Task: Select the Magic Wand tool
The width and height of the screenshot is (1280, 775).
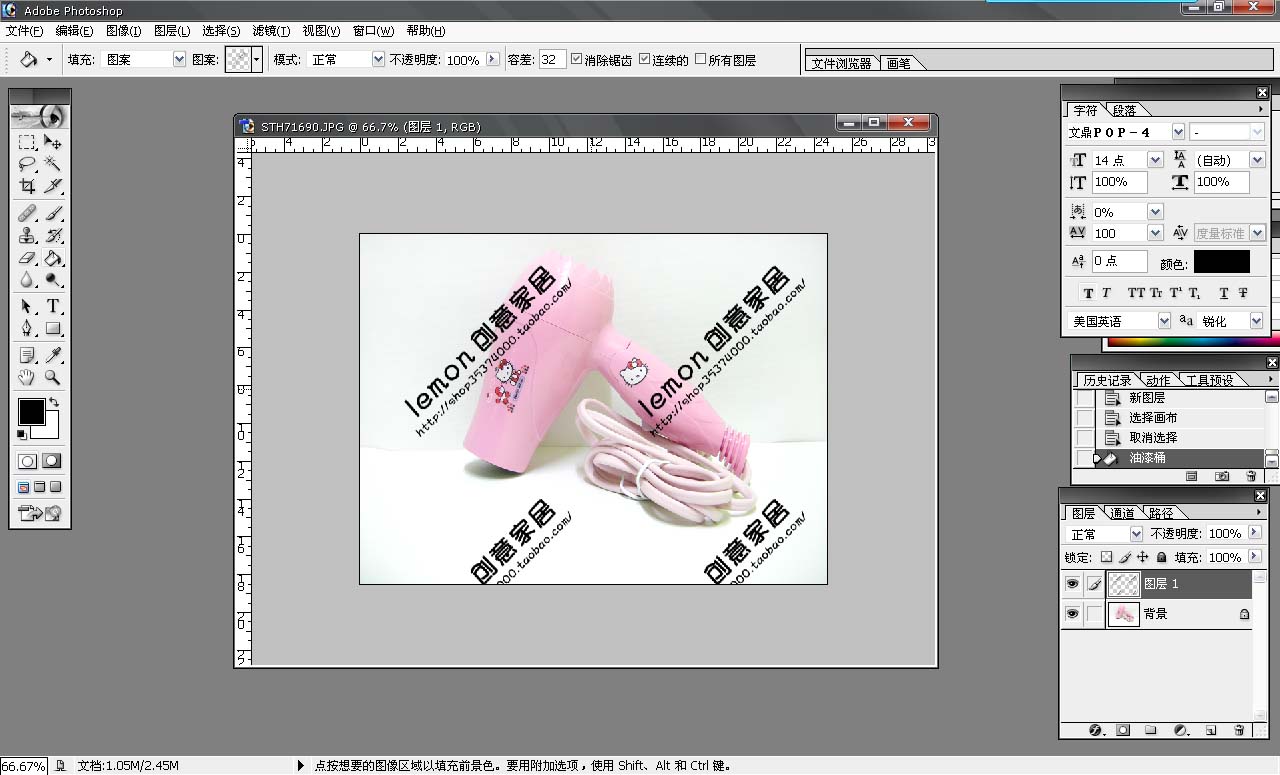Action: [x=53, y=164]
